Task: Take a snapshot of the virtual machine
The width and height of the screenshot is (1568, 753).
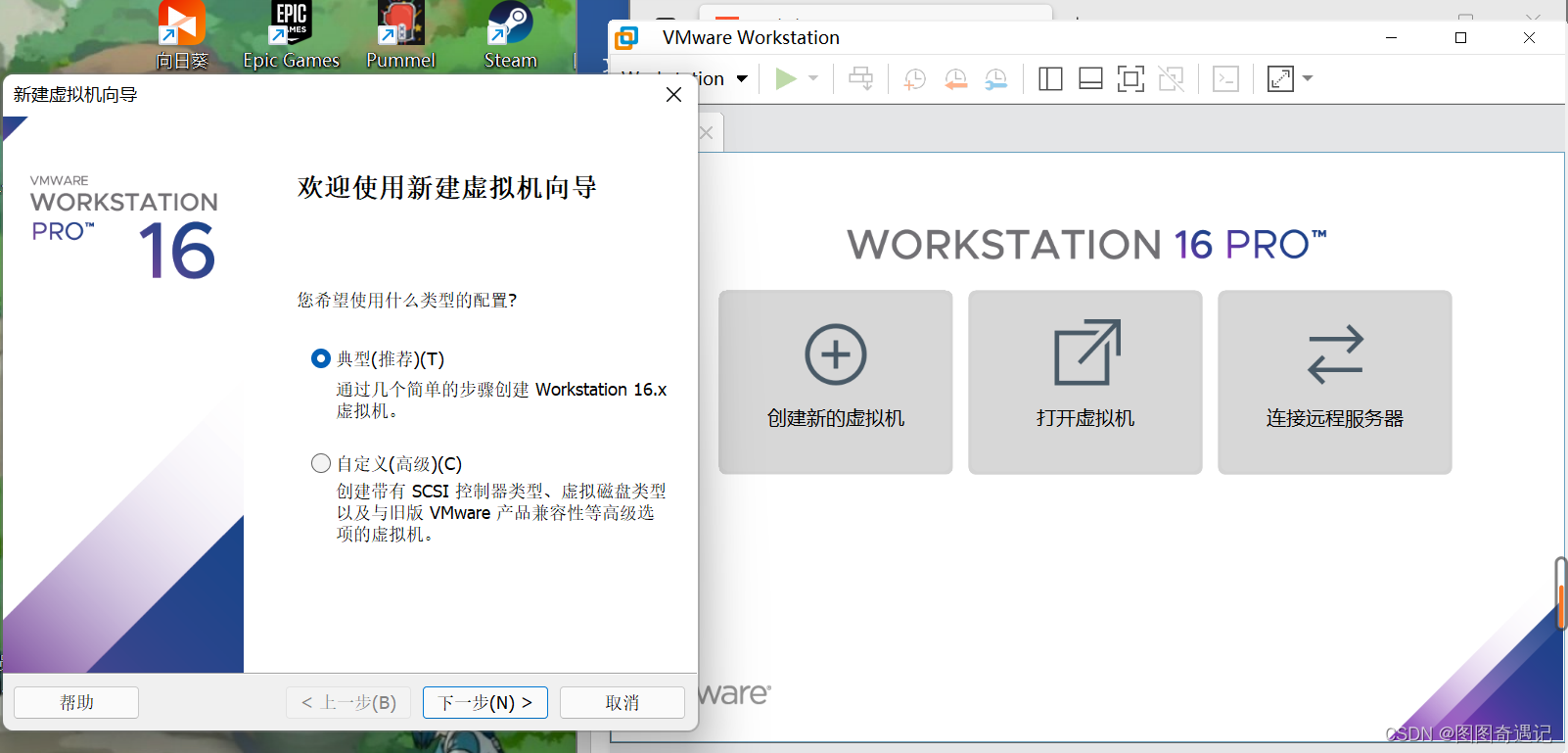Action: [x=915, y=79]
